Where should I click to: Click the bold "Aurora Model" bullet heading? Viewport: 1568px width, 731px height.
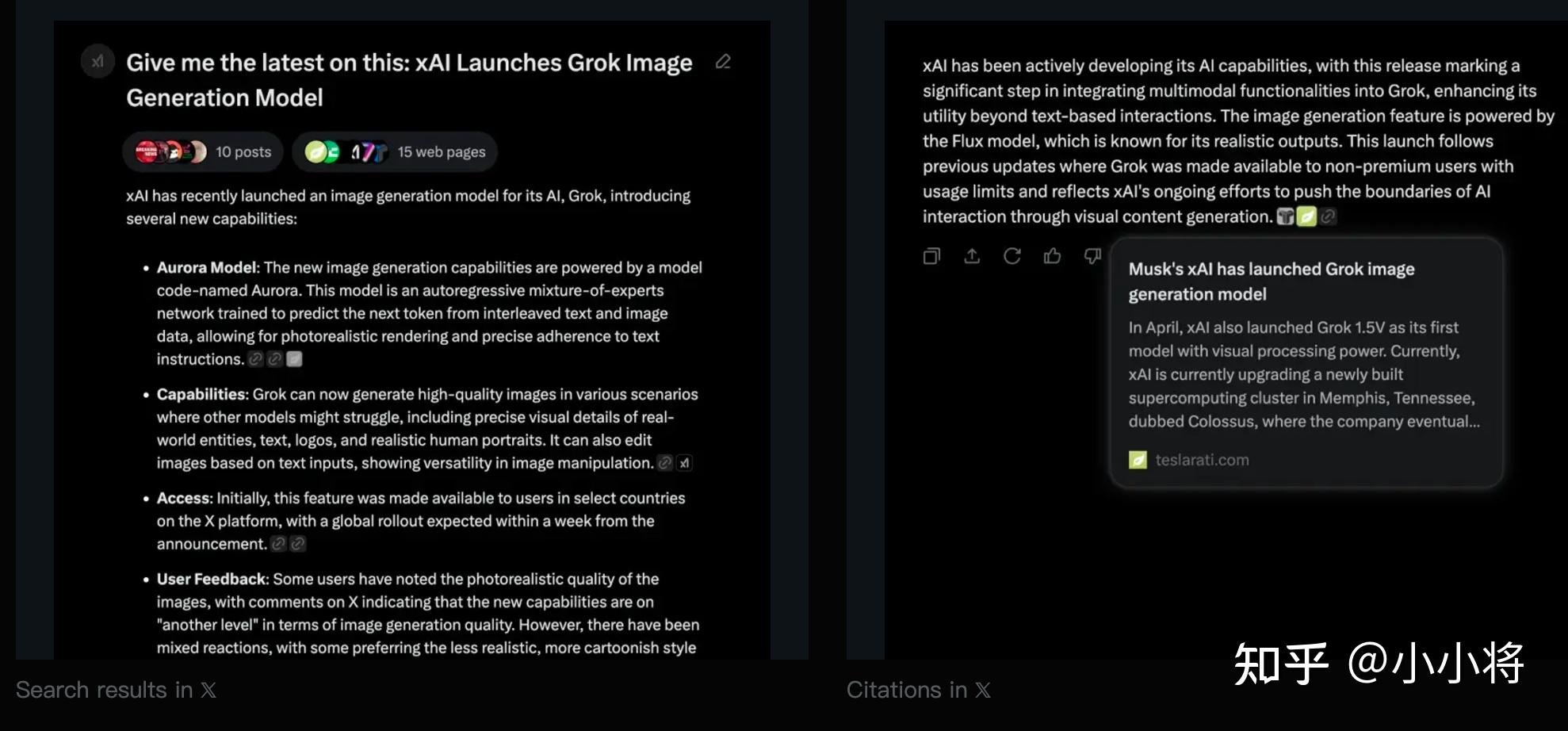(207, 268)
